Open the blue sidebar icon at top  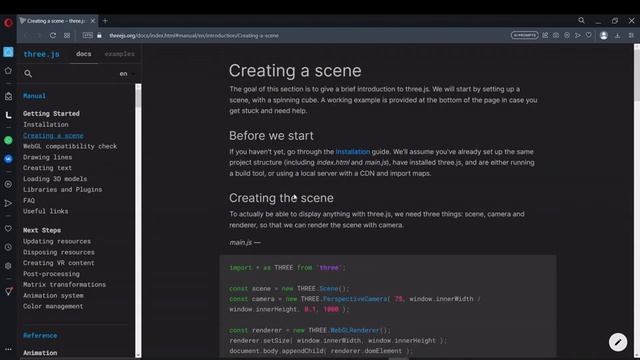tap(8, 52)
